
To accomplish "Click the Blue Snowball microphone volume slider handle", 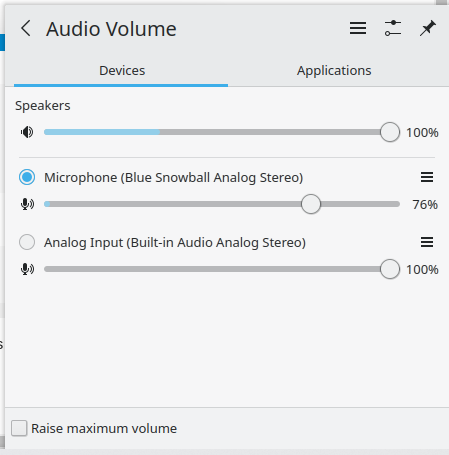I will click(311, 204).
